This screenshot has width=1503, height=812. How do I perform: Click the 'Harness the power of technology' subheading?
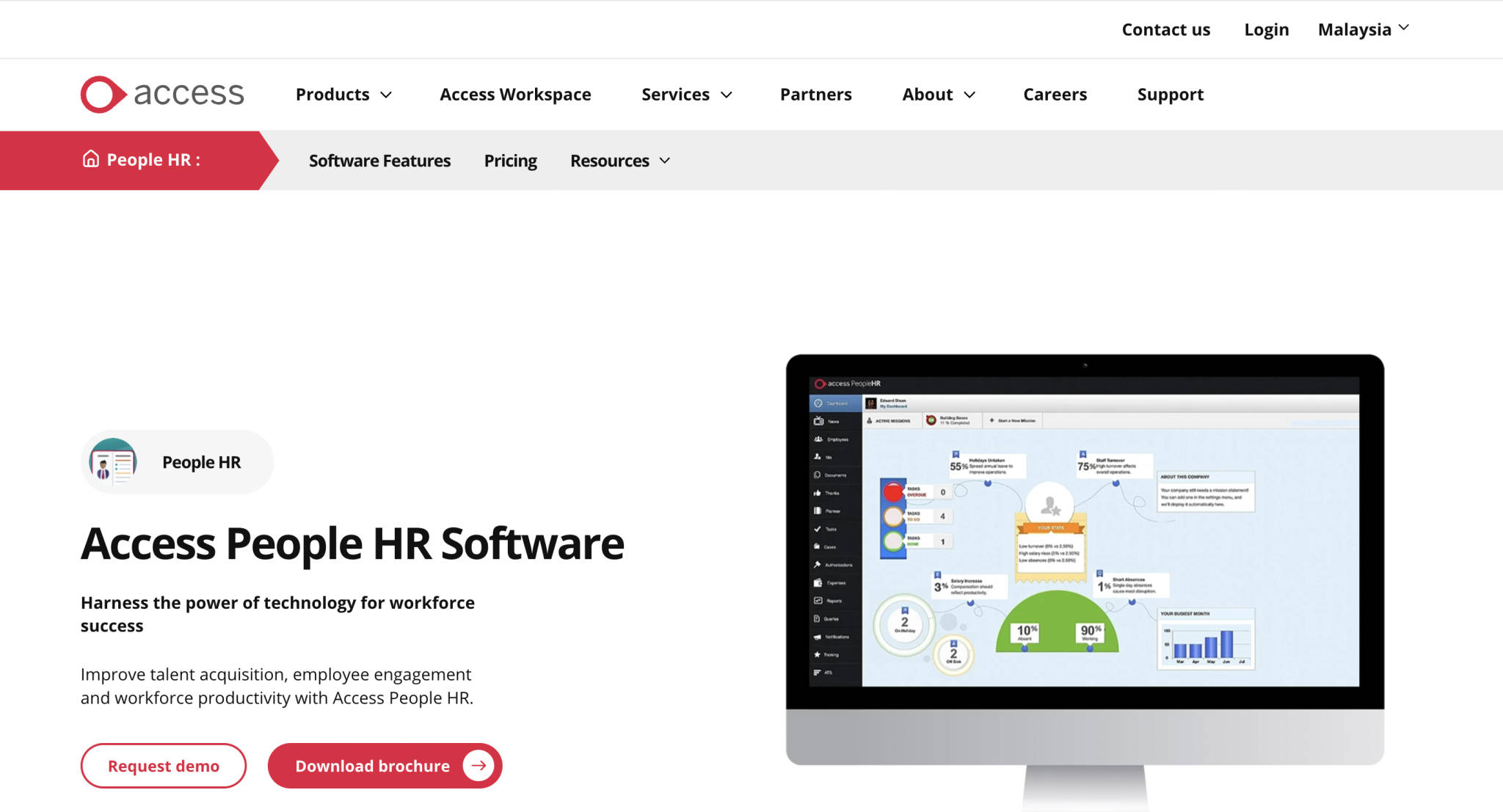point(277,614)
